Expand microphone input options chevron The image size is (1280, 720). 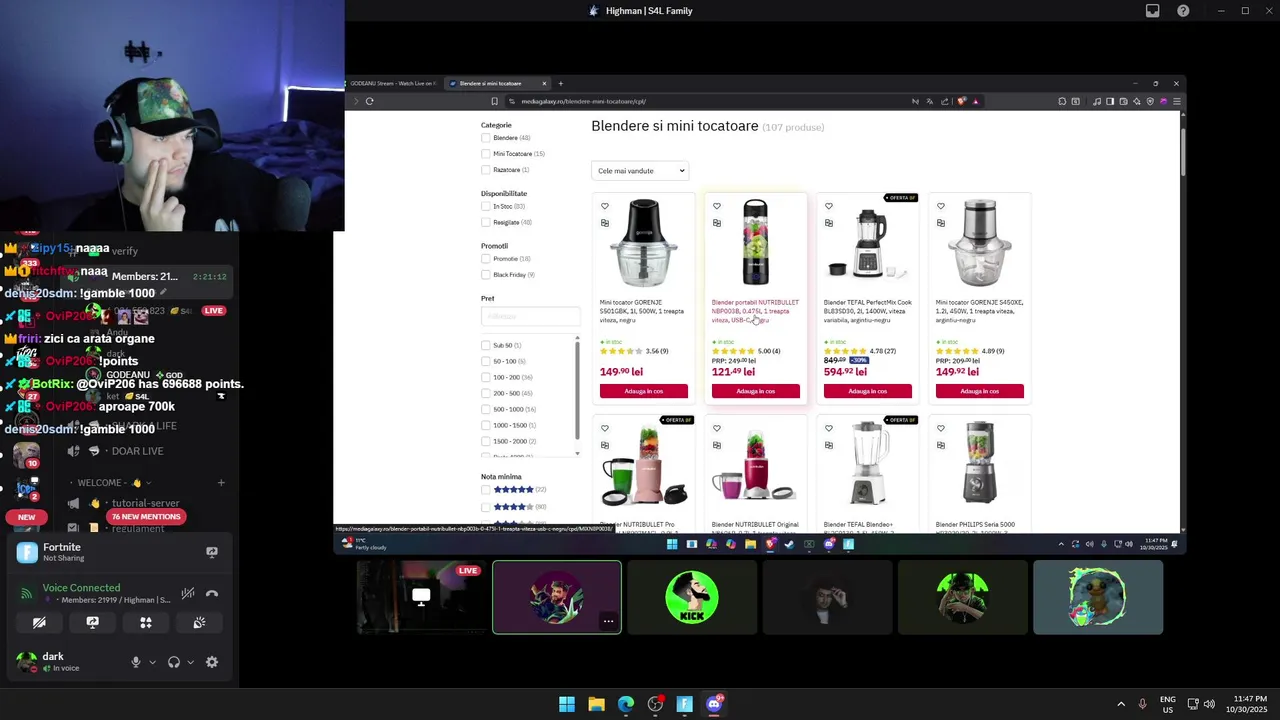[152, 662]
